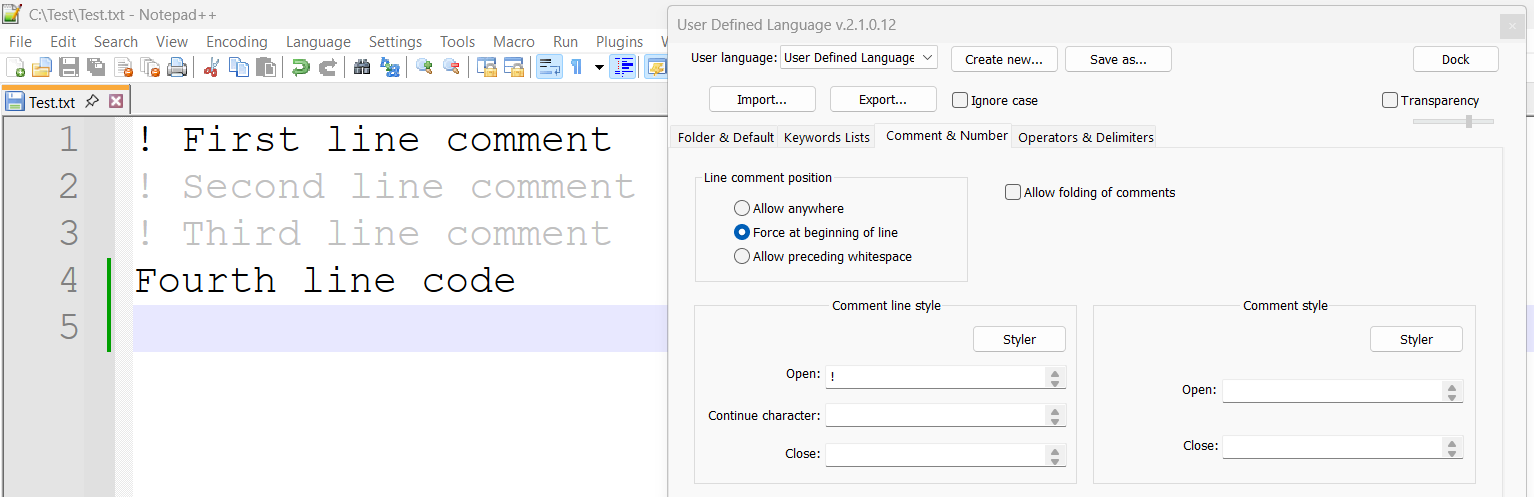Viewport: 1534px width, 497px height.
Task: Redo action grey arrow icon
Action: click(x=327, y=68)
